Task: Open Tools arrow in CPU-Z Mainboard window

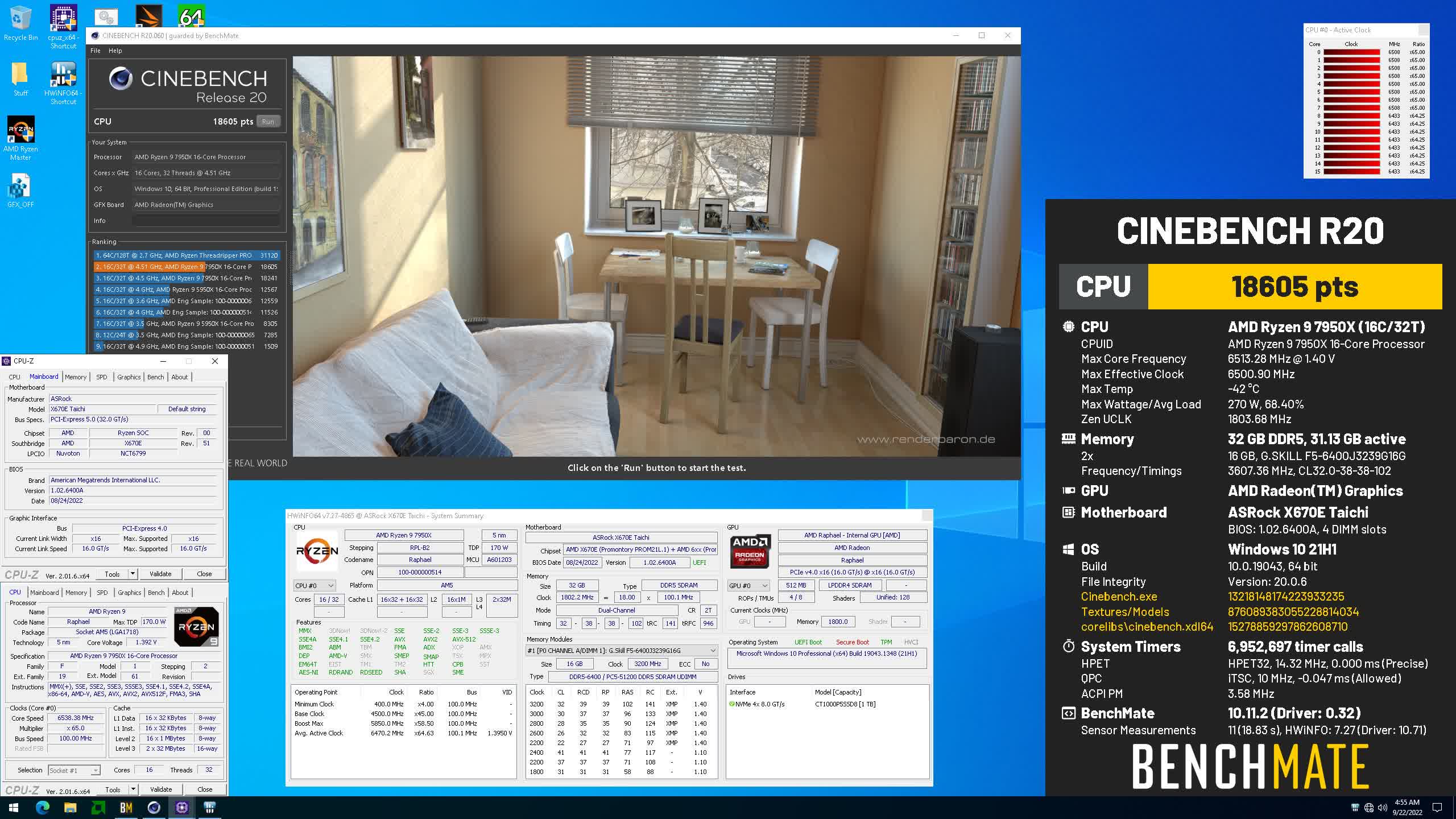Action: [x=133, y=574]
